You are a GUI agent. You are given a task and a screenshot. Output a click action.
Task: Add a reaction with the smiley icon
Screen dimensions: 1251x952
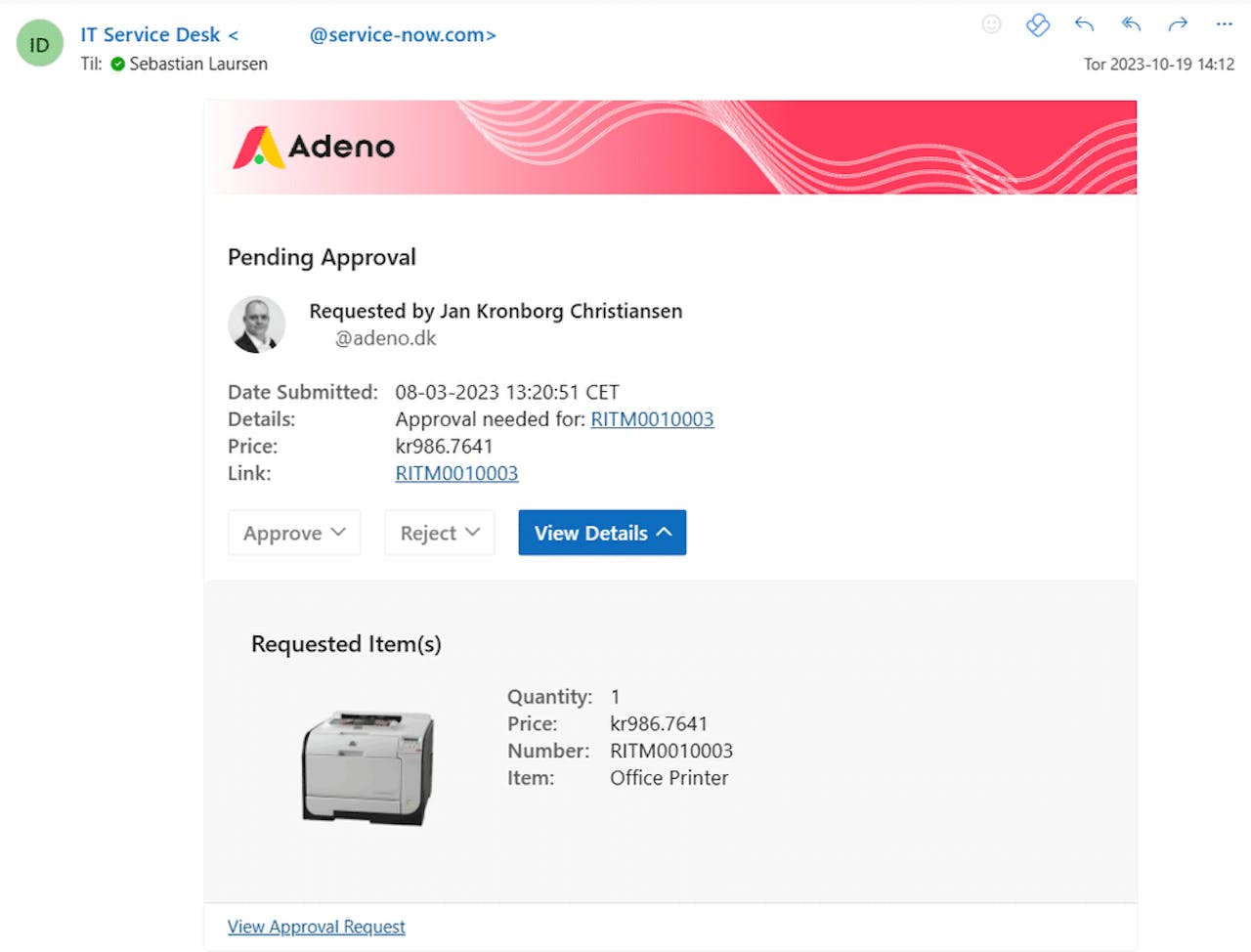click(991, 23)
